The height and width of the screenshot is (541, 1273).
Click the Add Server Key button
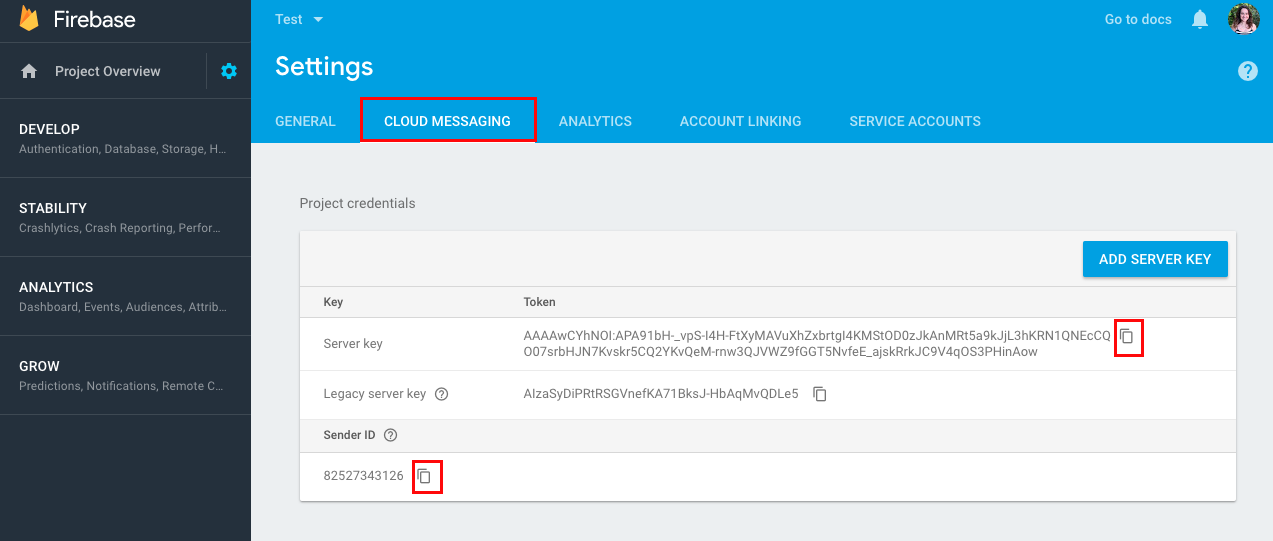(1155, 259)
